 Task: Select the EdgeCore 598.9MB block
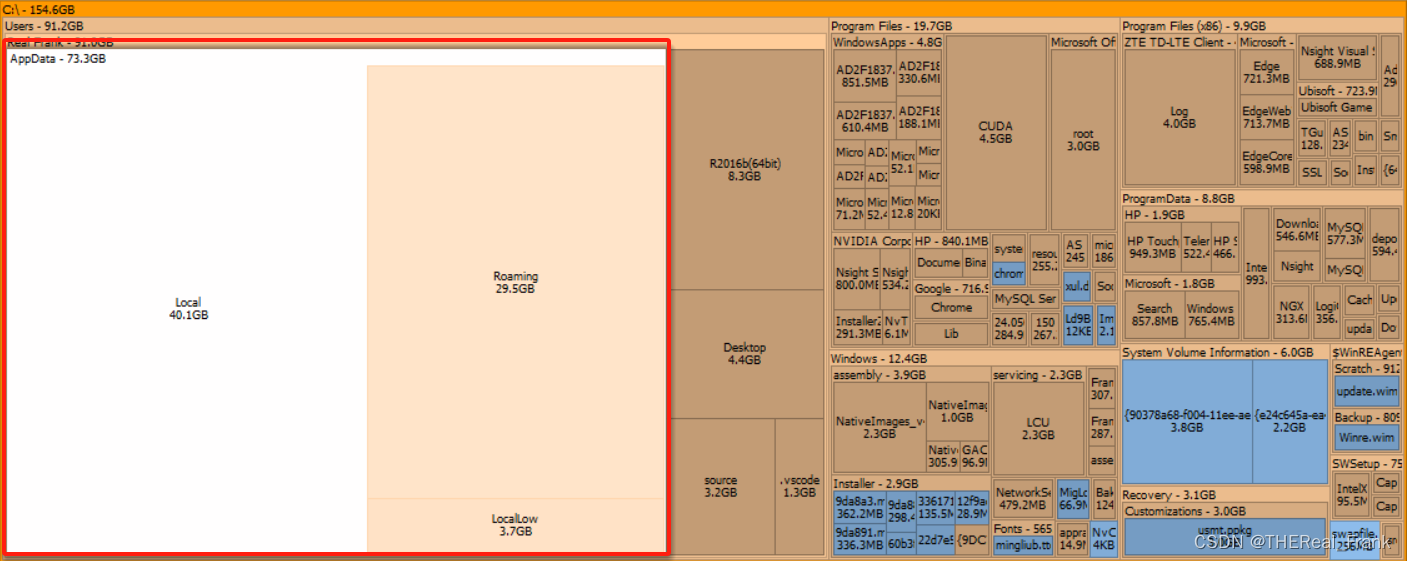pyautogui.click(x=1266, y=163)
